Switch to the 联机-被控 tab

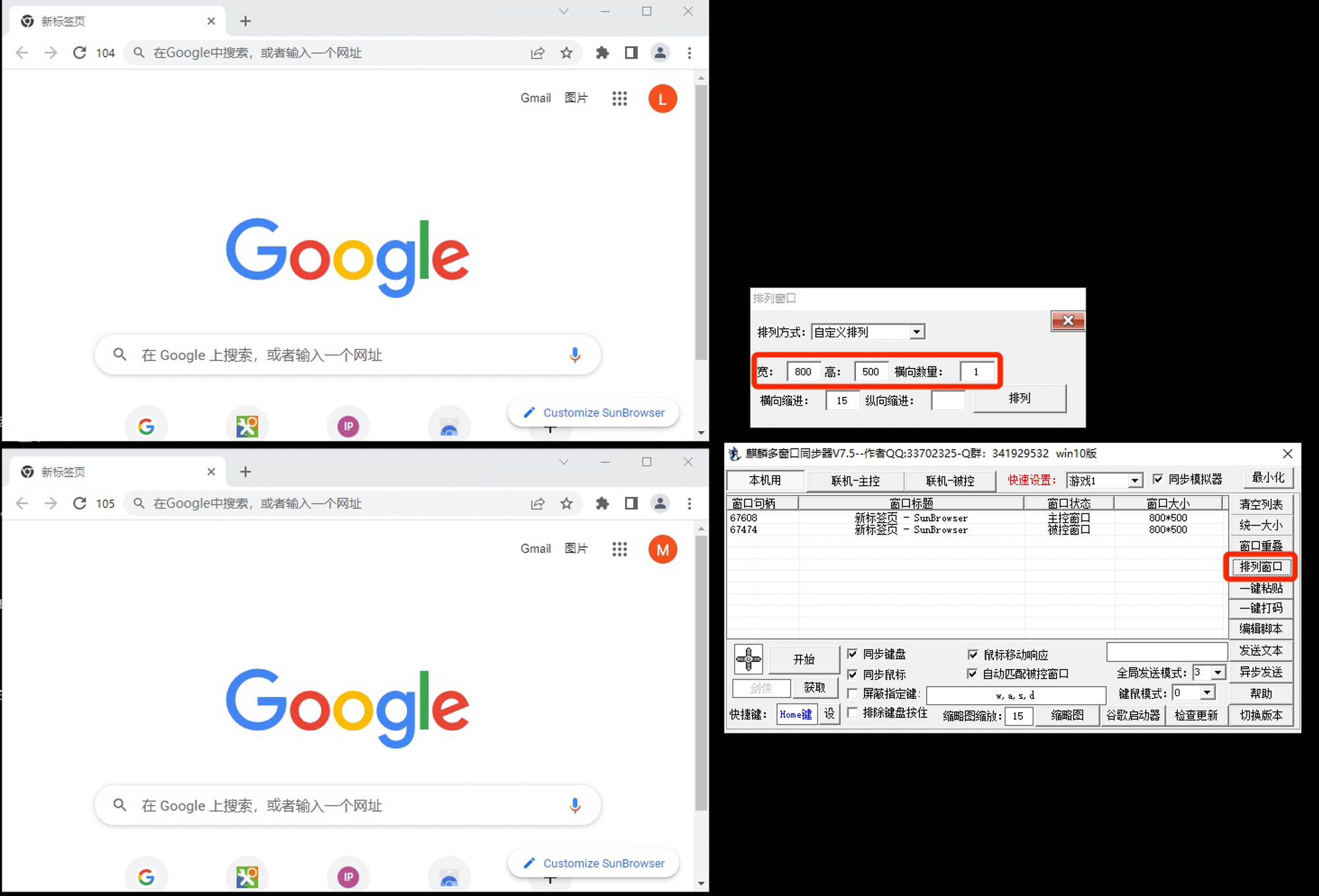click(950, 481)
